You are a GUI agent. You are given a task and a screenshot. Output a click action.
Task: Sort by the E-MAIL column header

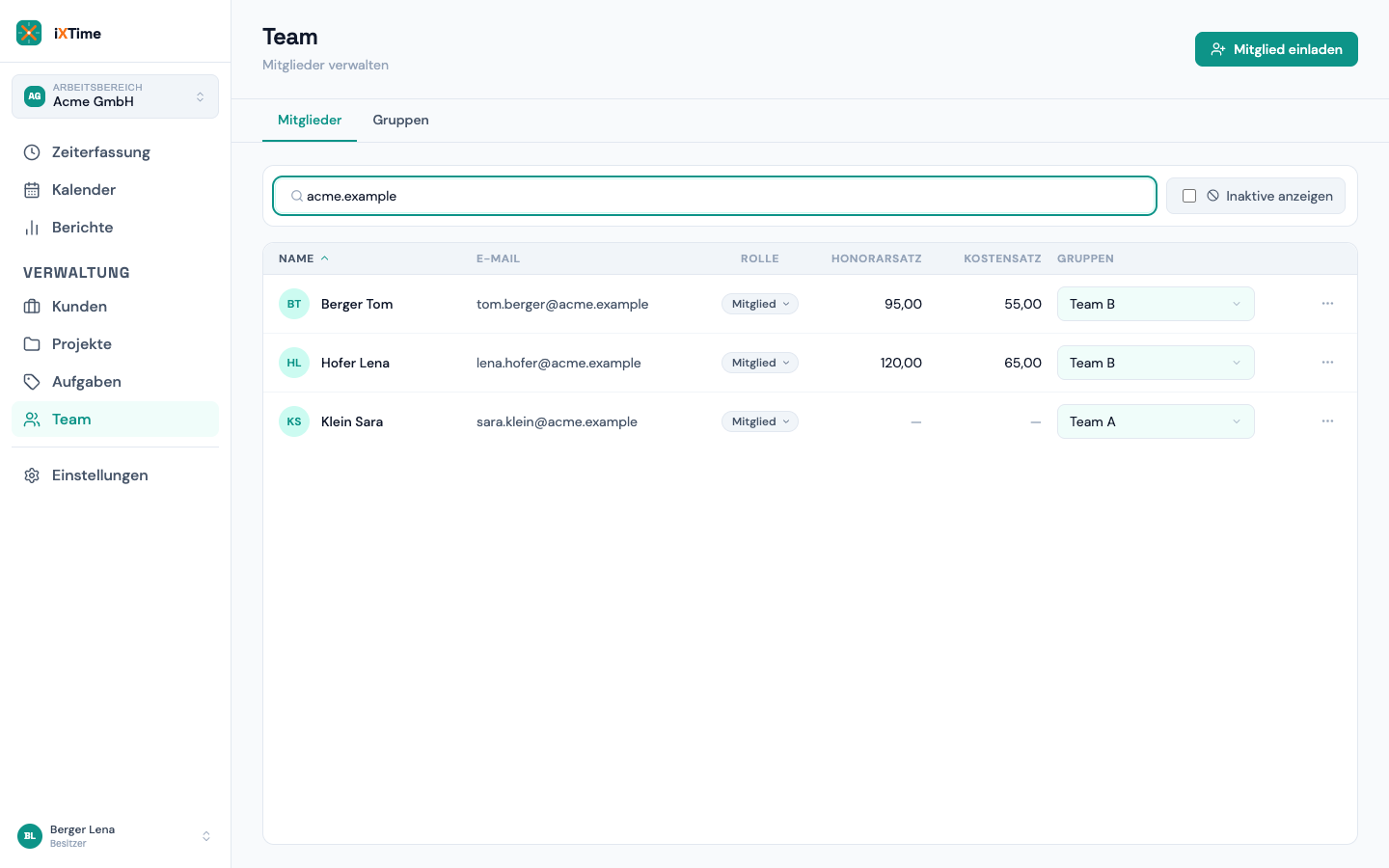pyautogui.click(x=498, y=258)
